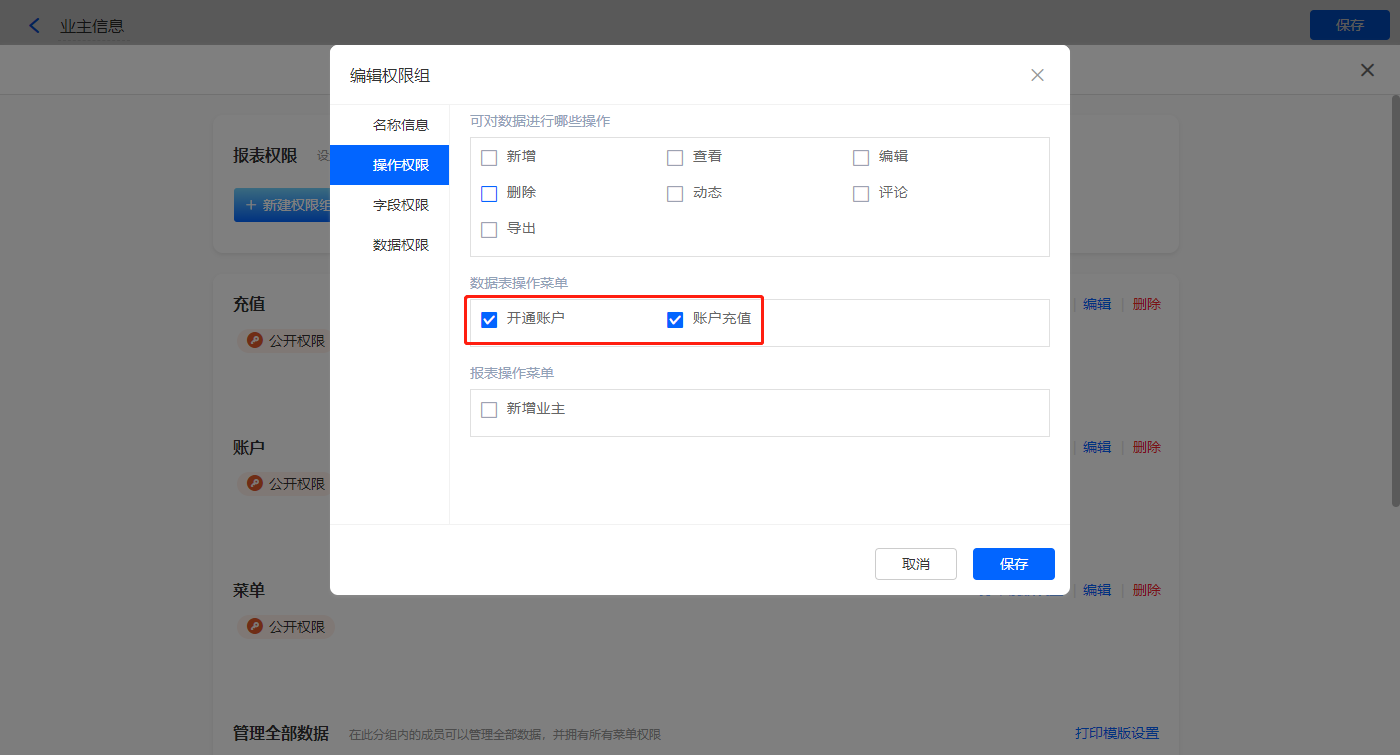Click the key icon in 账户 公开权限 tag
Screen dimensions: 1400x755
tap(254, 483)
